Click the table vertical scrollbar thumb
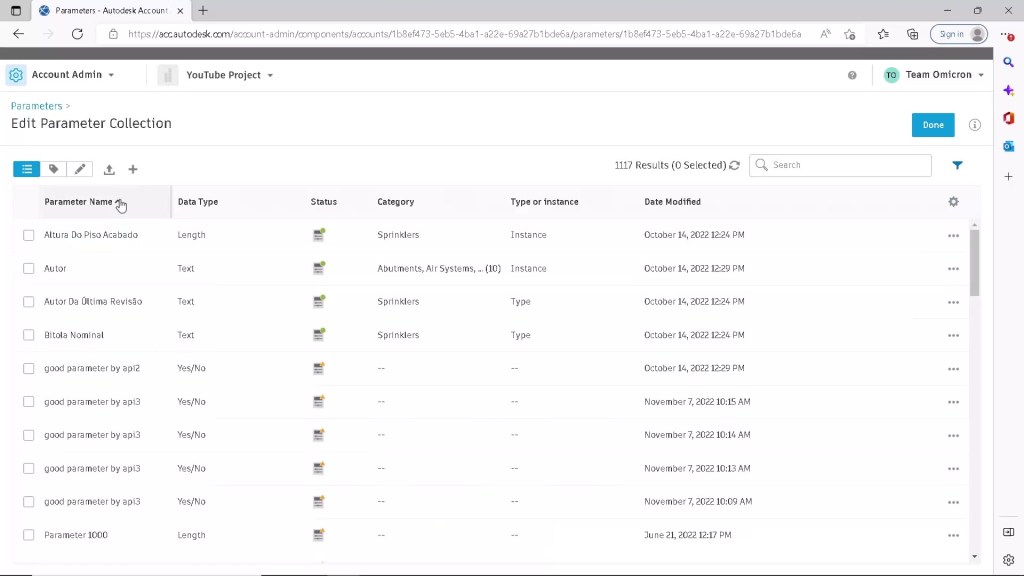 click(974, 263)
